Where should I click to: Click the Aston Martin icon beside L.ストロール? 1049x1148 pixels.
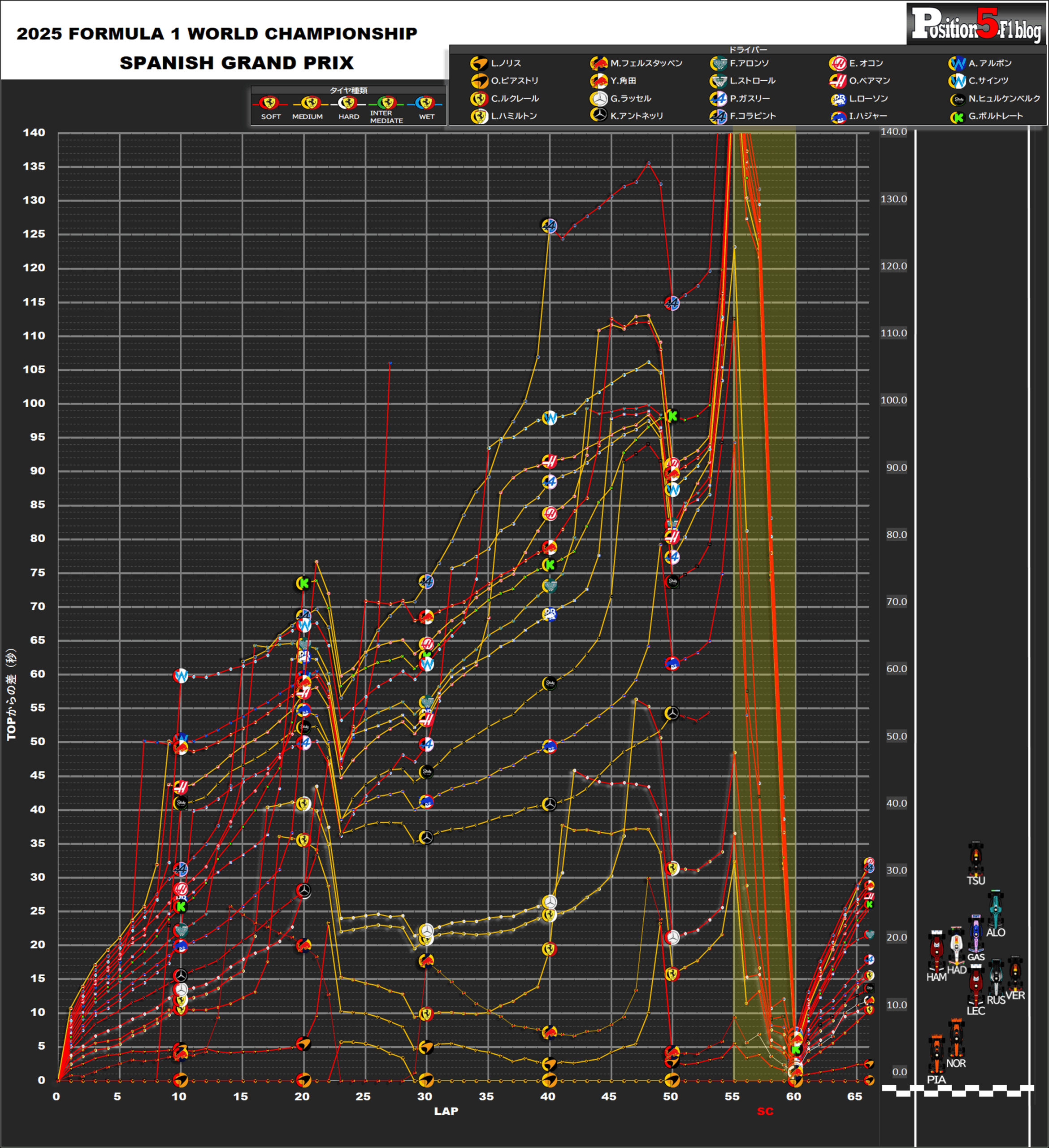[719, 81]
